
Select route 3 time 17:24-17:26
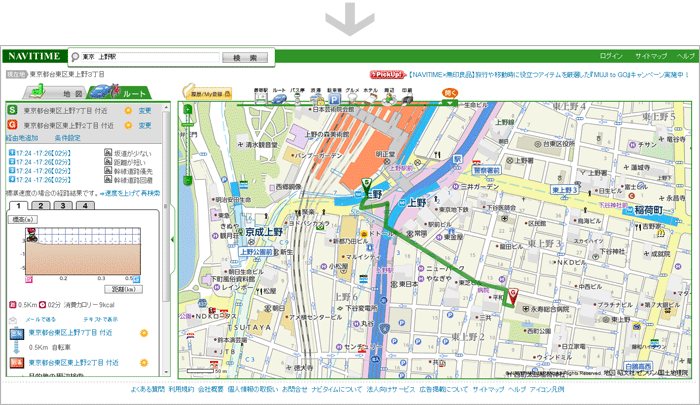(40, 171)
